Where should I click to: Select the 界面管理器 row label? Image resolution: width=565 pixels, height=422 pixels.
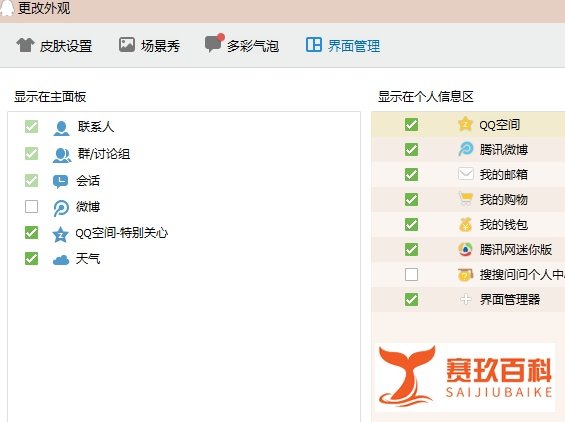[x=510, y=299]
